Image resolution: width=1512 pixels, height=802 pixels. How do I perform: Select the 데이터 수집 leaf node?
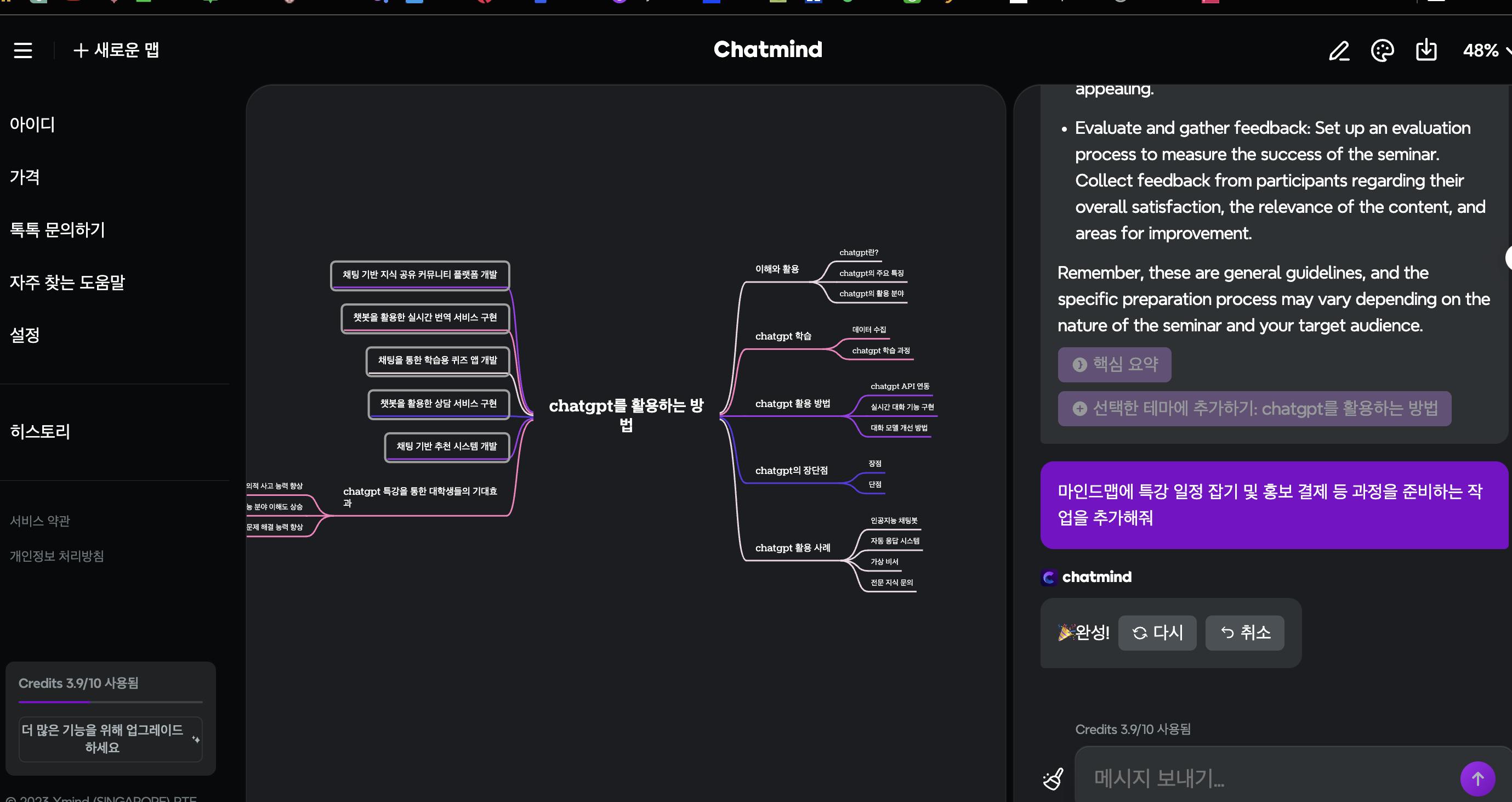tap(869, 330)
